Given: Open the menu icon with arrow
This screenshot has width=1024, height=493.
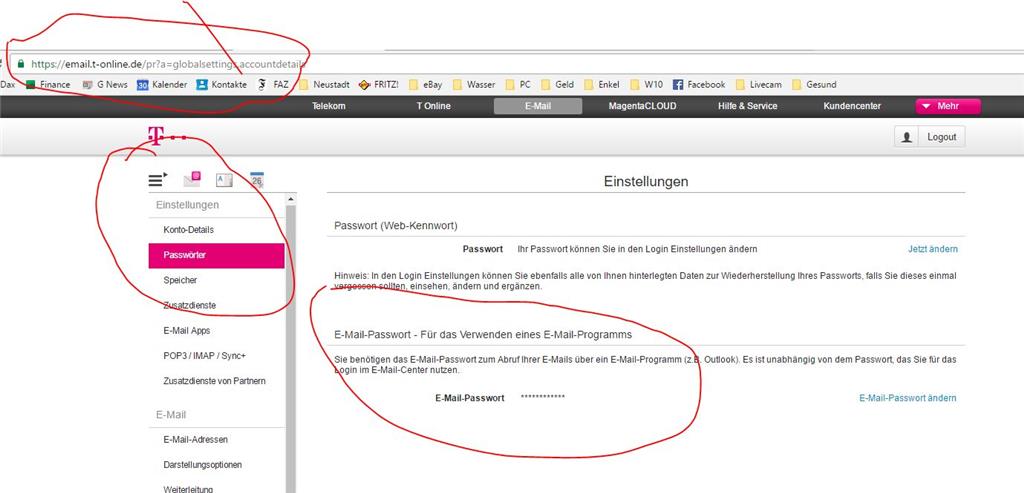Looking at the screenshot, I should [157, 180].
